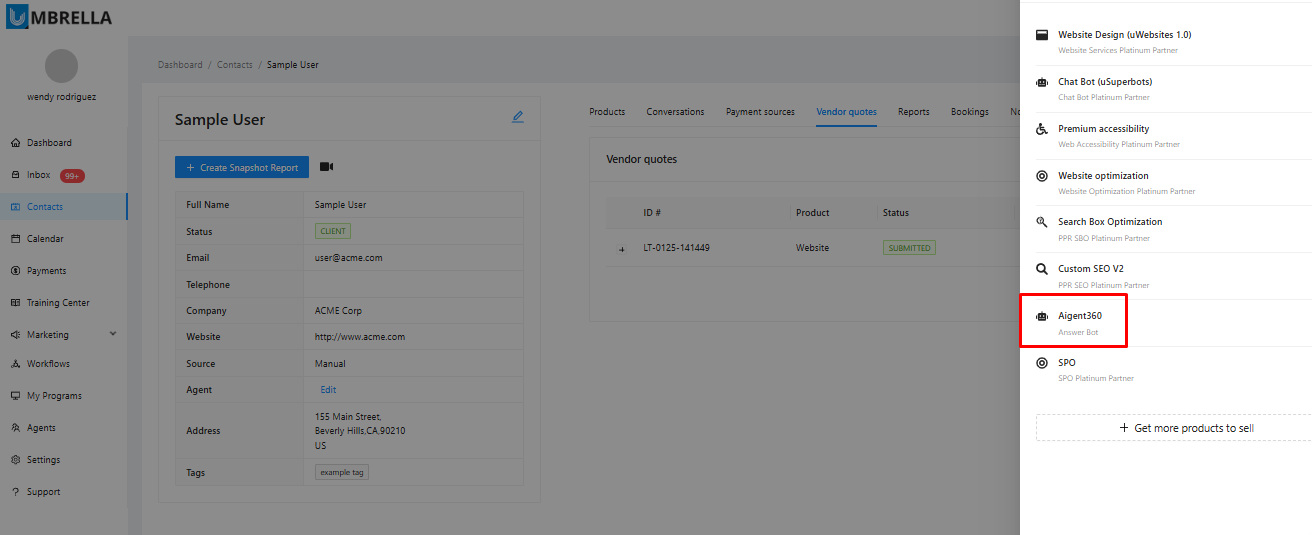Click the Search Box Optimization icon

point(1041,222)
